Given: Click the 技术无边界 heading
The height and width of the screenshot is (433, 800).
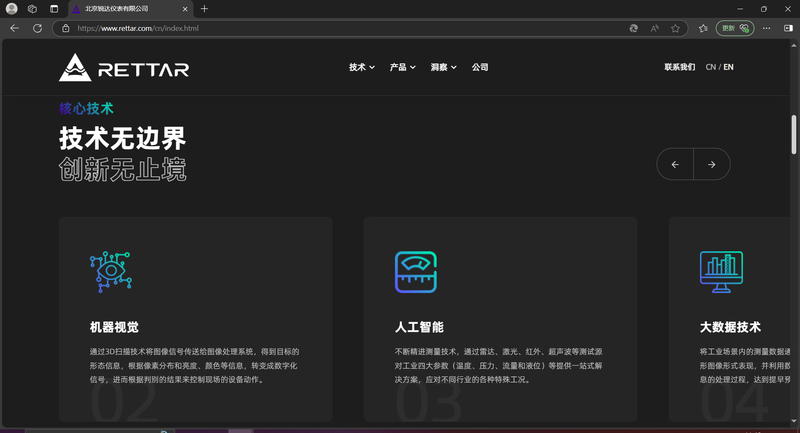Looking at the screenshot, I should click(x=122, y=138).
